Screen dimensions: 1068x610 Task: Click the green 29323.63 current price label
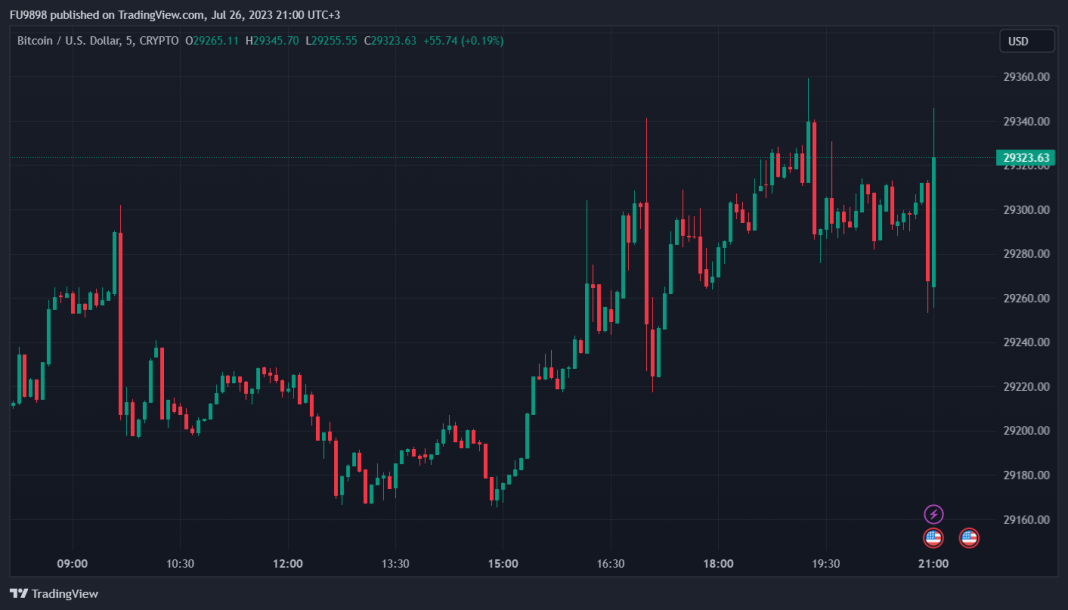point(1026,158)
